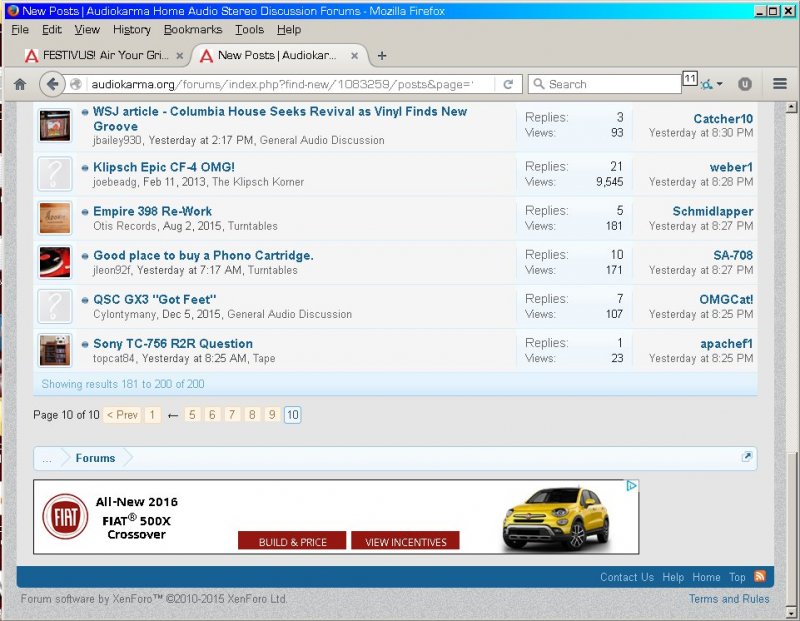Open the dropdown arrow next to the extension icon
This screenshot has width=800, height=621.
click(x=719, y=84)
